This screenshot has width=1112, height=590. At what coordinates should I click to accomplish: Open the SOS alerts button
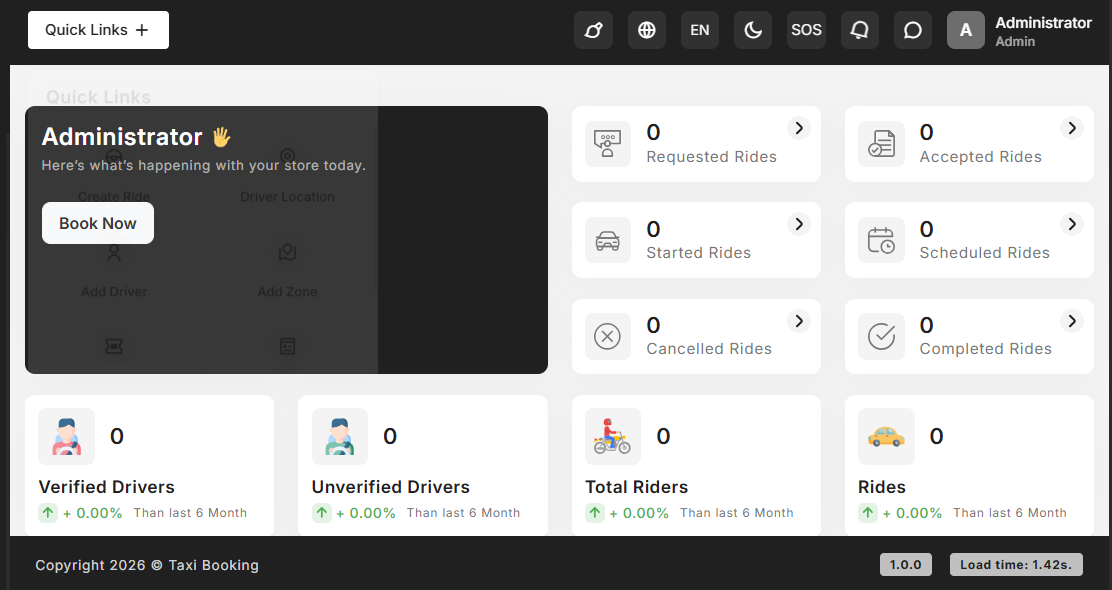click(x=806, y=30)
